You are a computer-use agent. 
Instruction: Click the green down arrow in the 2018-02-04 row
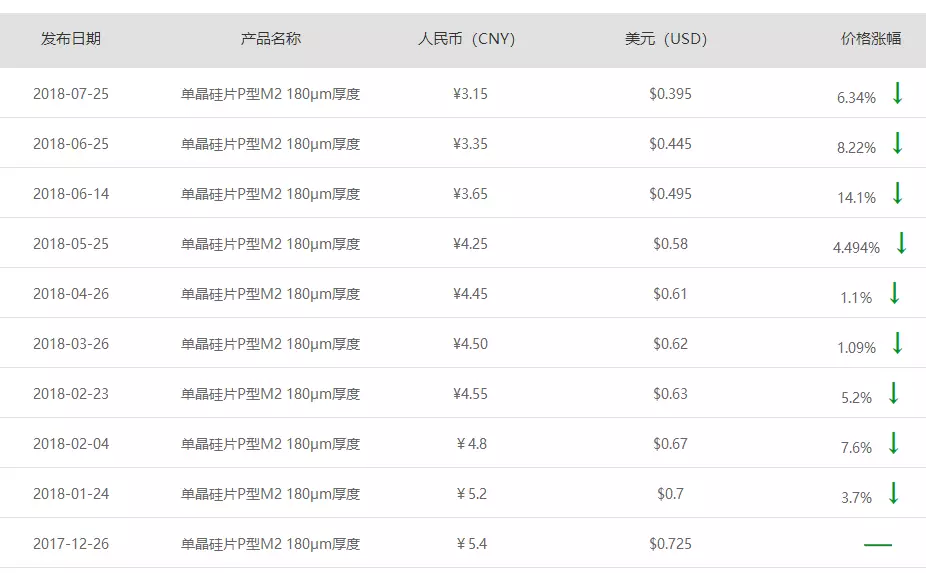click(x=894, y=443)
